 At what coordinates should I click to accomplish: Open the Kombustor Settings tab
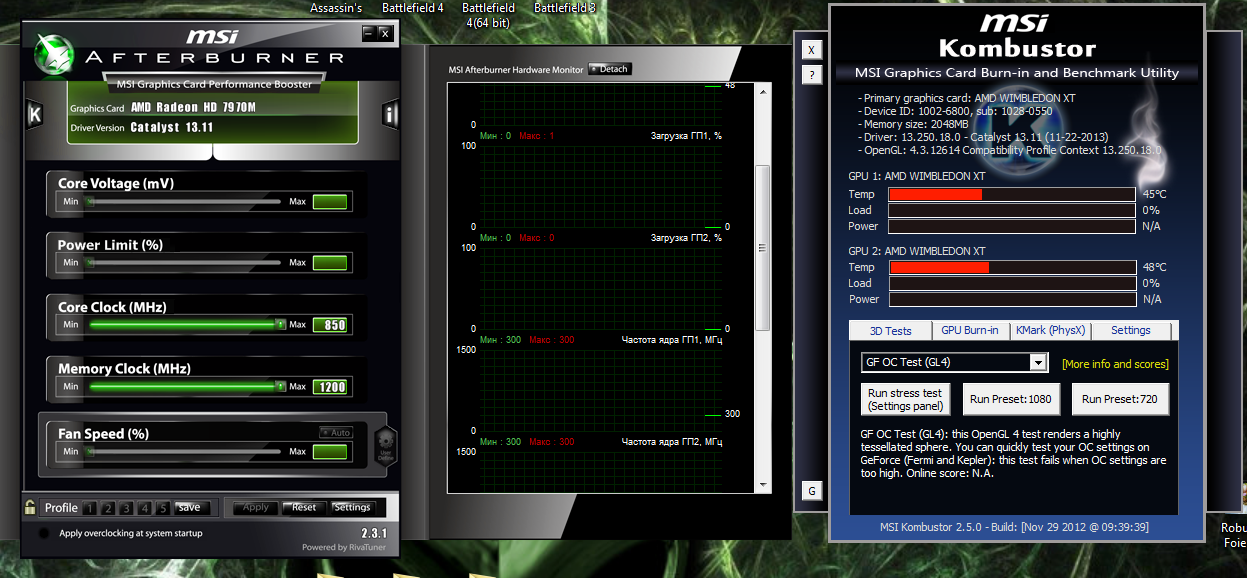click(x=1131, y=330)
